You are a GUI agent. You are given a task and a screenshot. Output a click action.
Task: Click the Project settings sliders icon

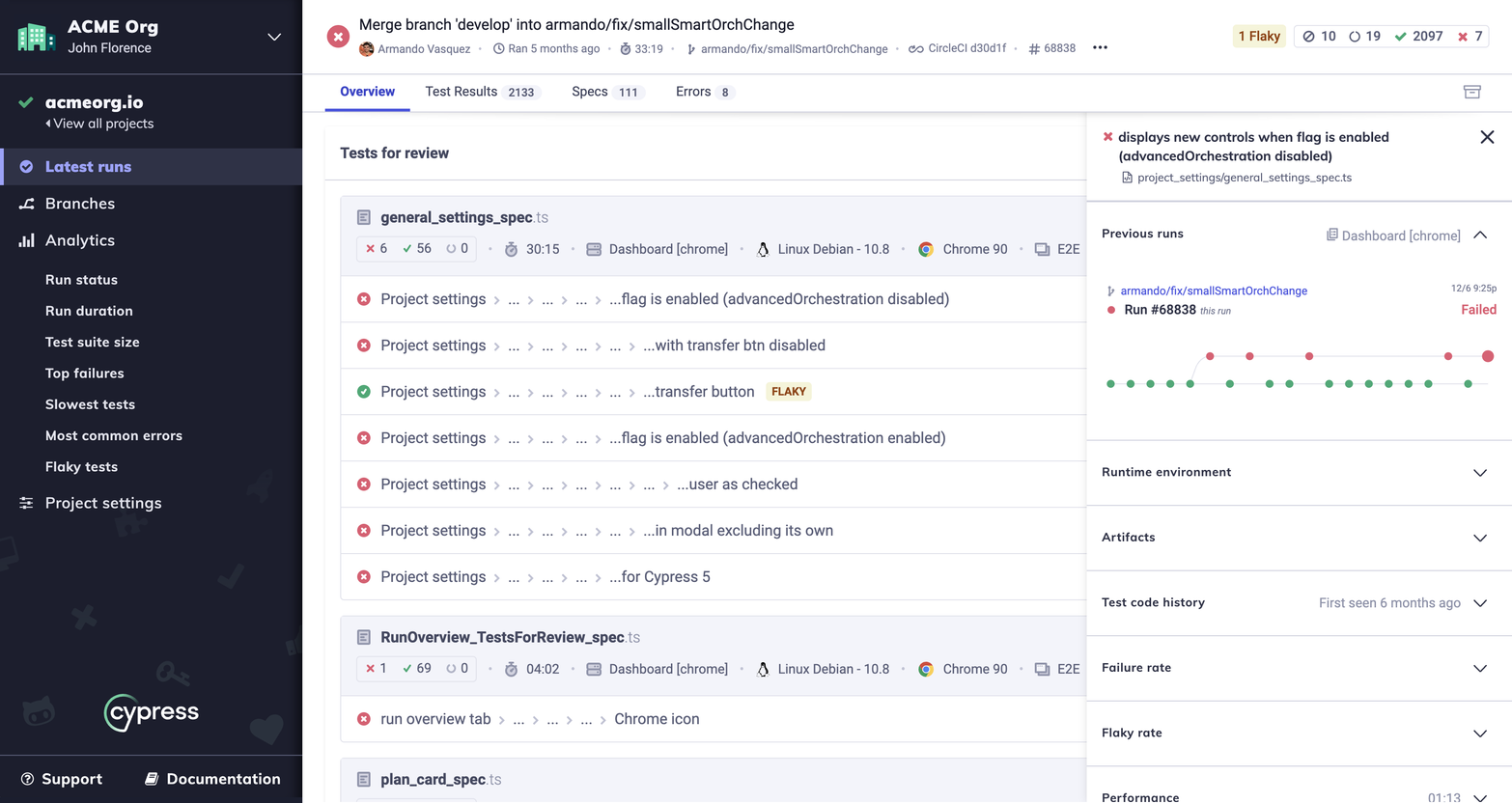click(x=26, y=503)
